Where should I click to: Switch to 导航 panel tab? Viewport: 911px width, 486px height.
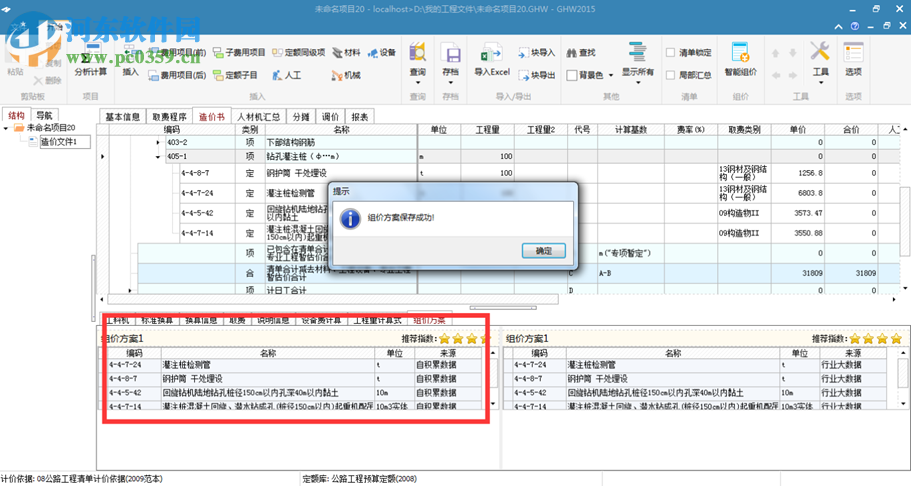point(44,116)
